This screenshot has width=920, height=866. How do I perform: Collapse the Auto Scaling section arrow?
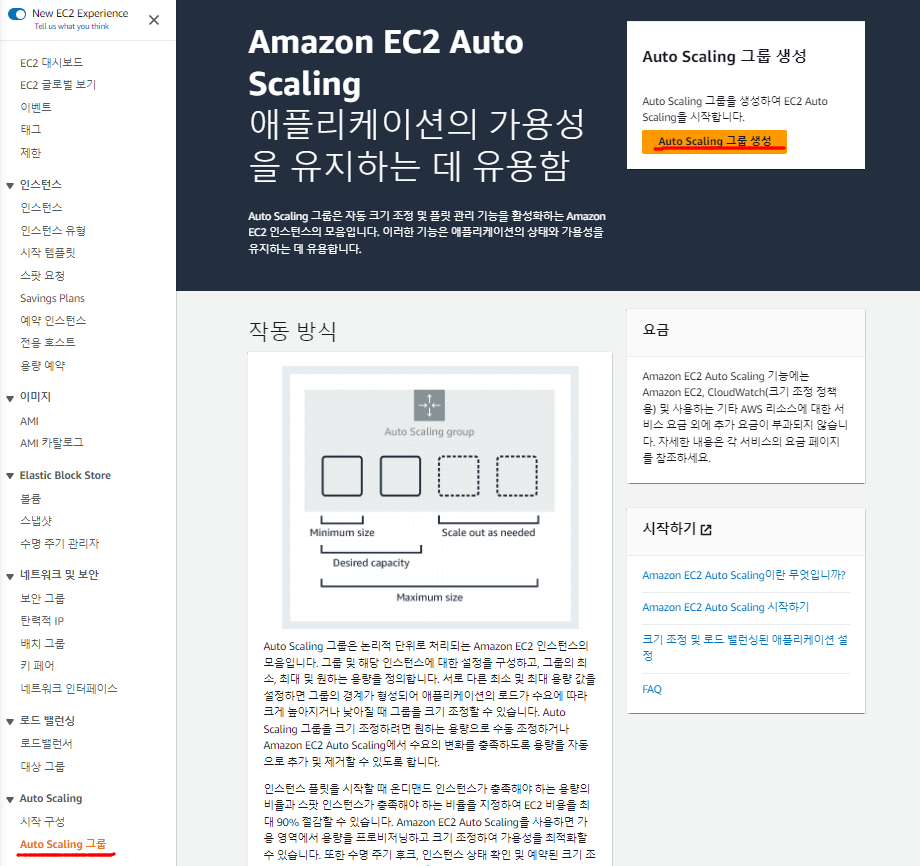[x=10, y=799]
